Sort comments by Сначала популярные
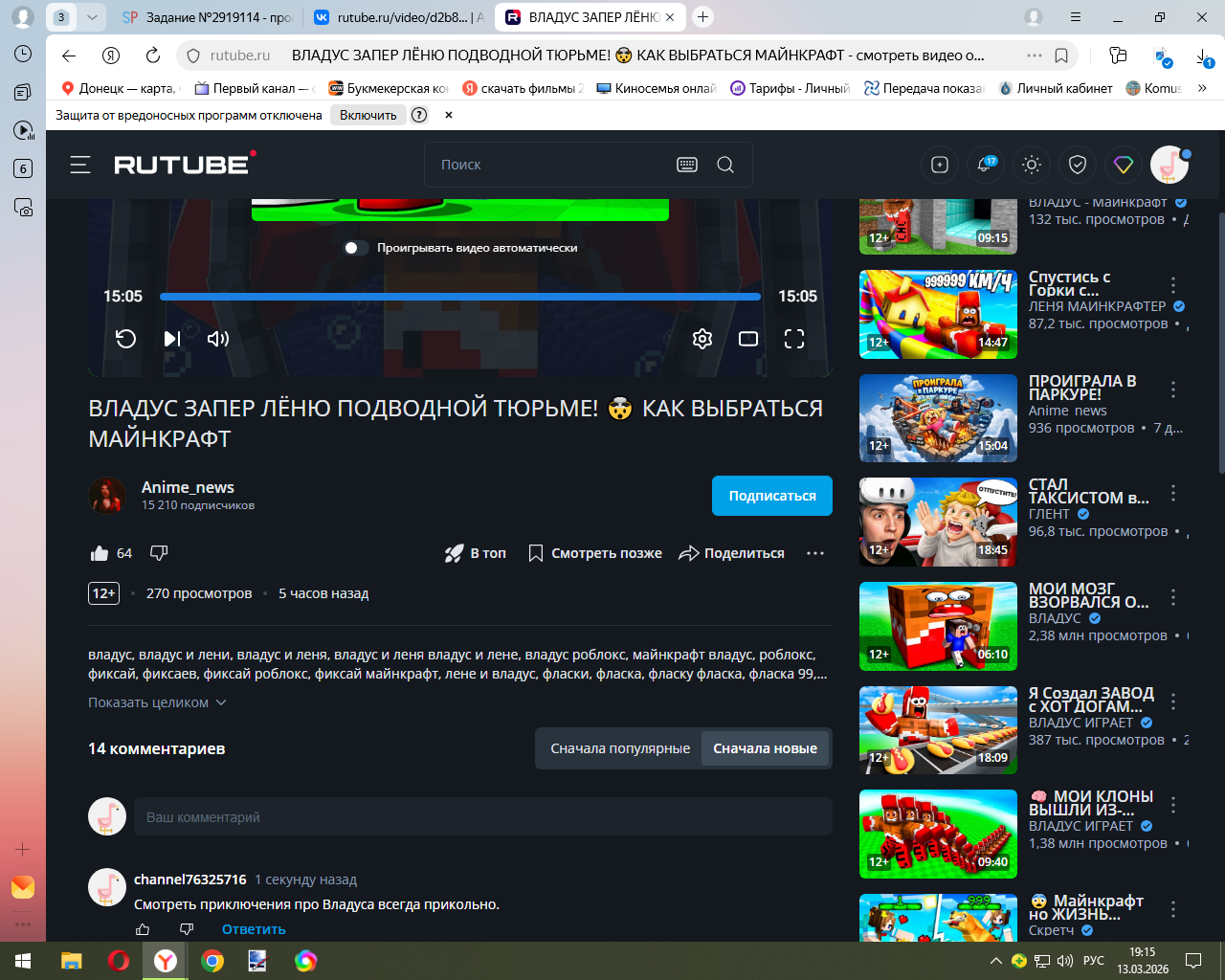1225x980 pixels. pos(620,748)
